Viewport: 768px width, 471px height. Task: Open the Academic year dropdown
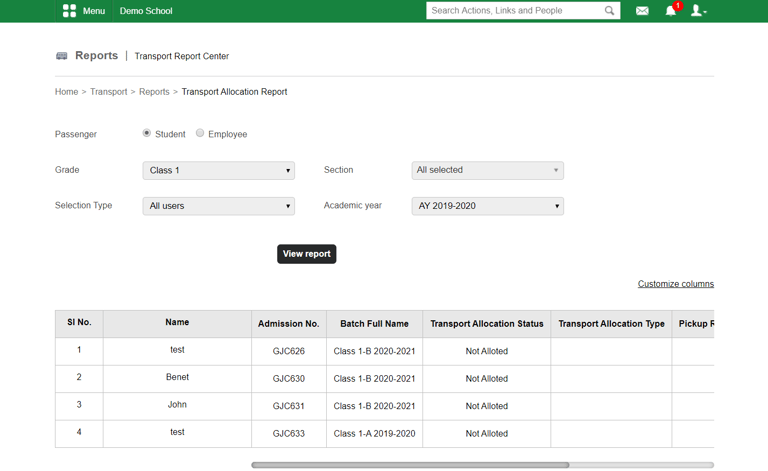[487, 206]
